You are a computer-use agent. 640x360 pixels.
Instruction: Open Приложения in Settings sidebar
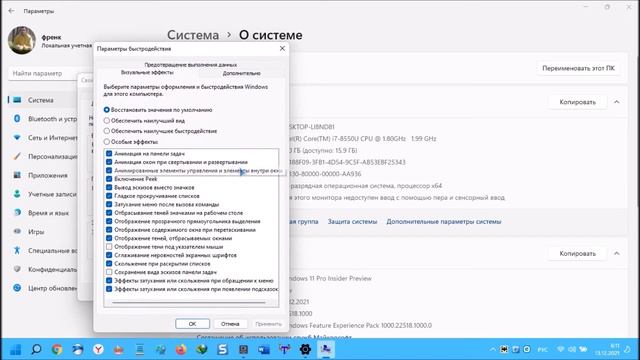point(43,175)
